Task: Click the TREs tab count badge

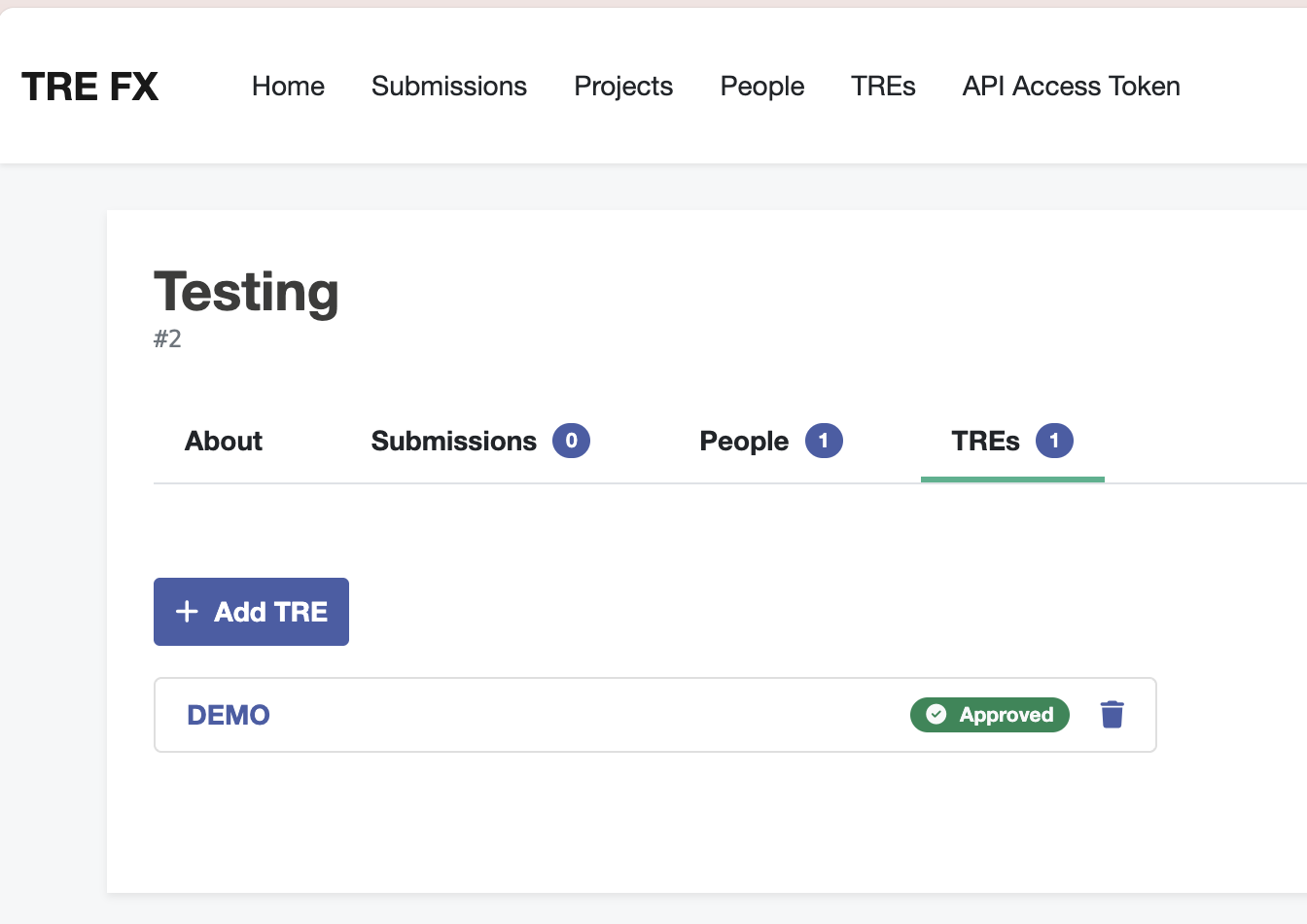Action: pyautogui.click(x=1053, y=441)
